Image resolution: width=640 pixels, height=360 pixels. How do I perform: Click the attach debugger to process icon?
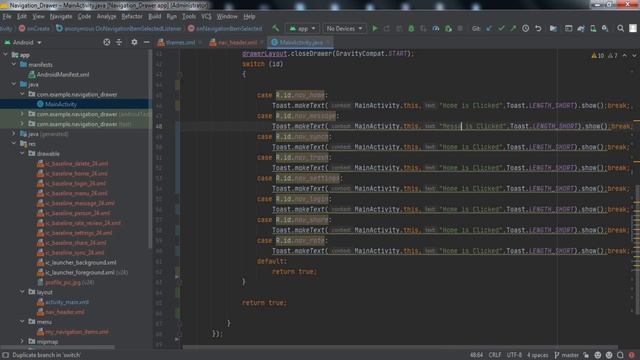(448, 29)
